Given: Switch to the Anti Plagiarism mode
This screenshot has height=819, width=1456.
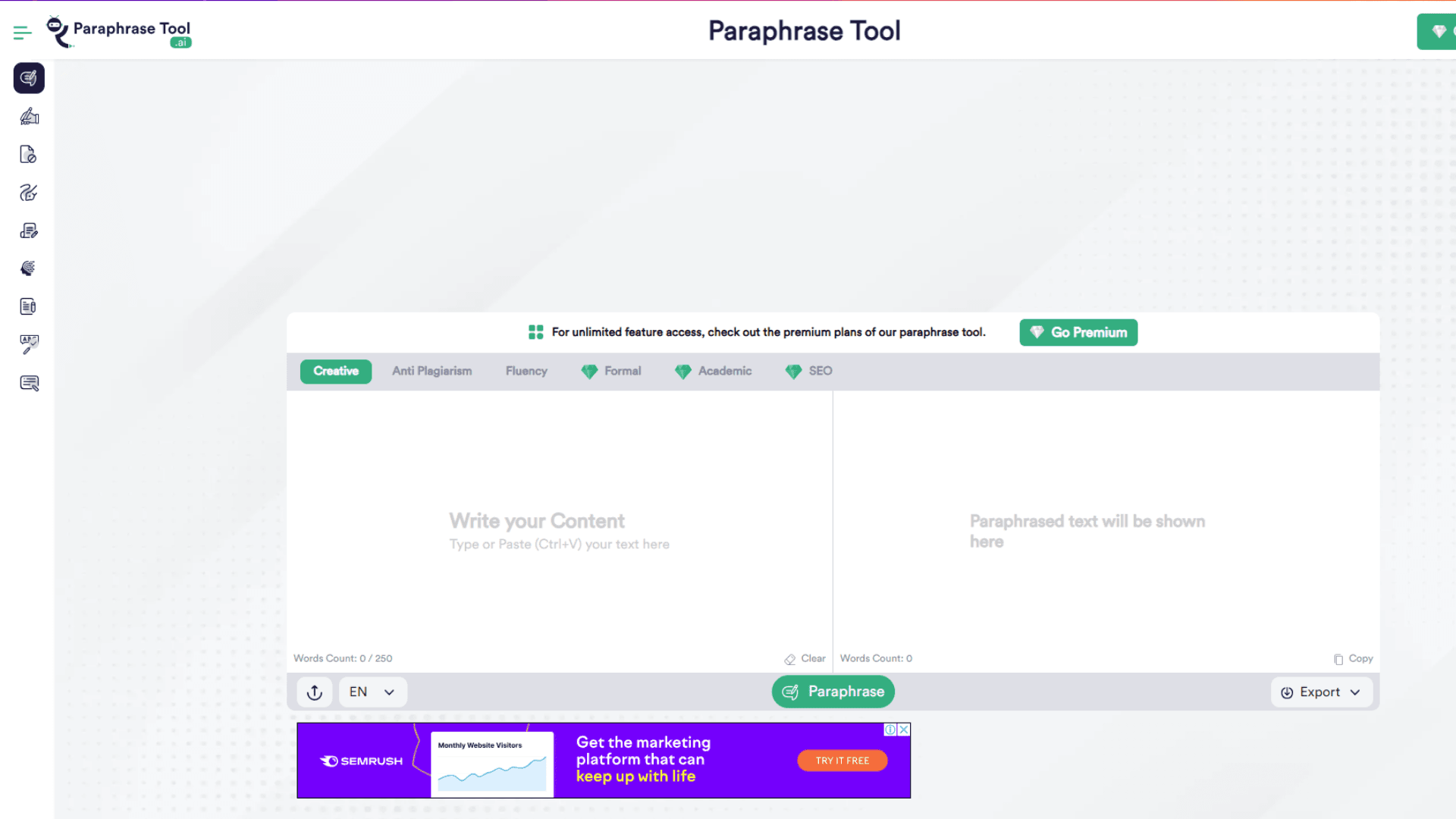Looking at the screenshot, I should click(x=431, y=371).
